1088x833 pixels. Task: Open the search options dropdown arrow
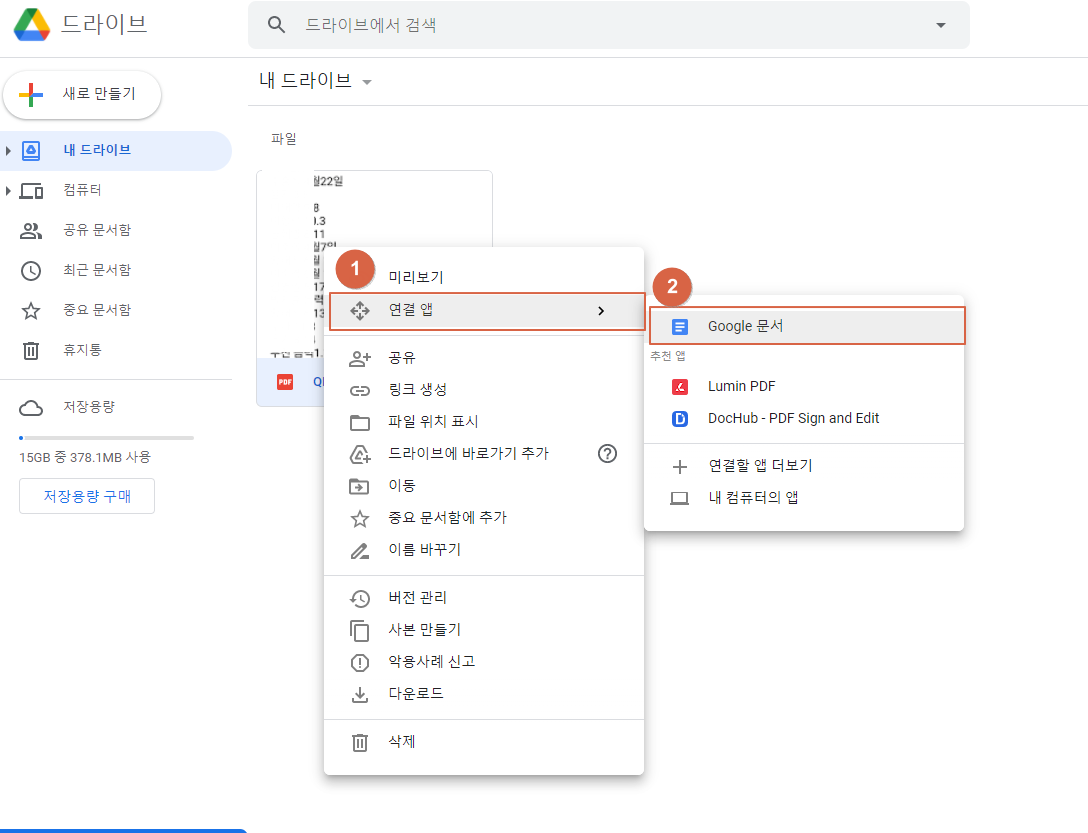coord(941,25)
